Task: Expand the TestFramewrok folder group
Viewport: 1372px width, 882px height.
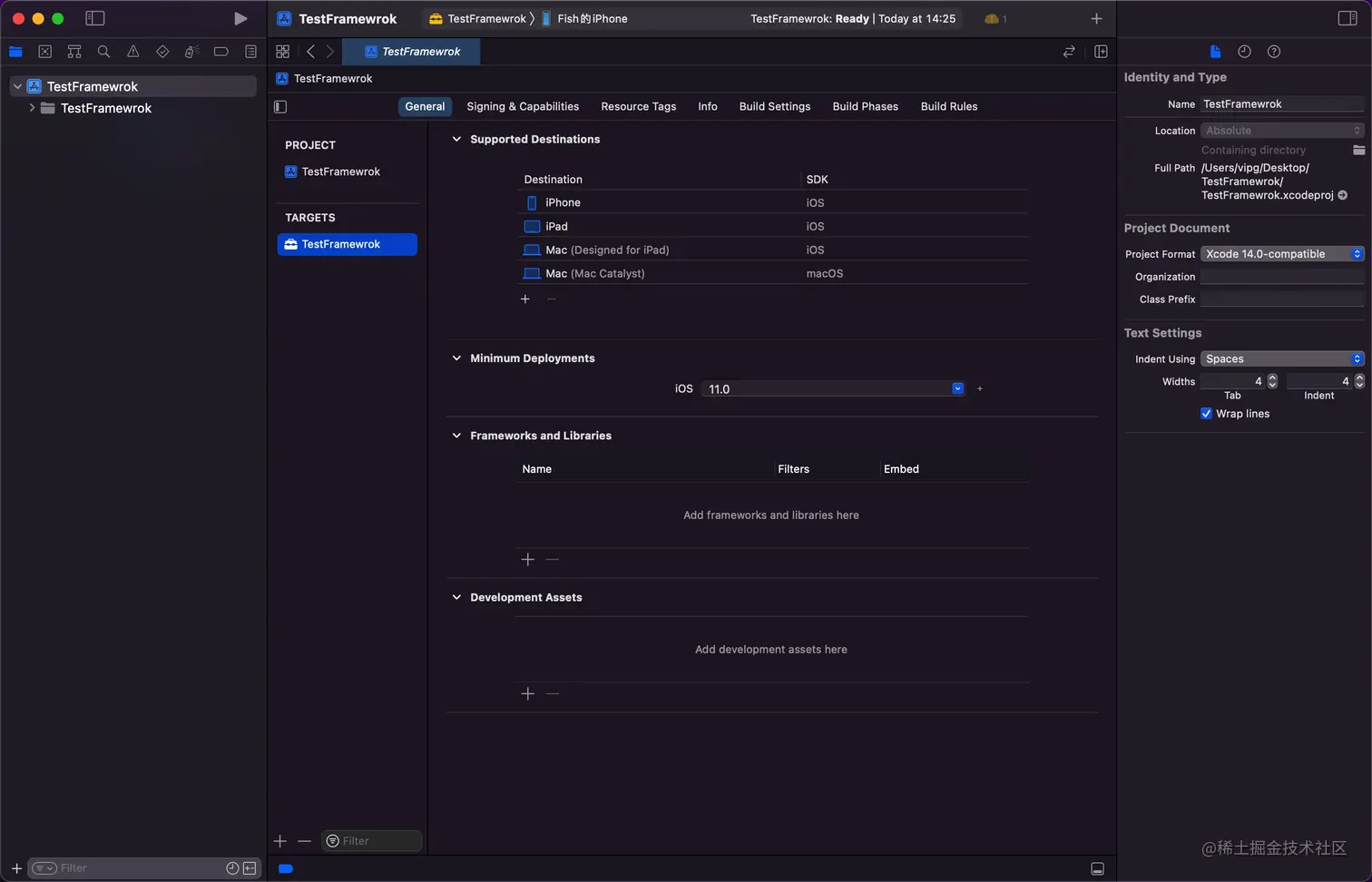Action: (32, 108)
